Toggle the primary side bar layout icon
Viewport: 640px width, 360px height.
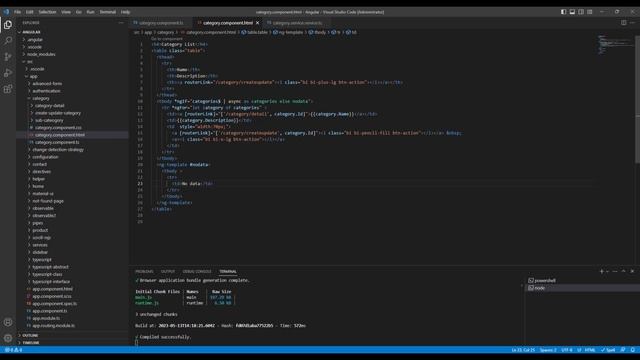coord(563,12)
